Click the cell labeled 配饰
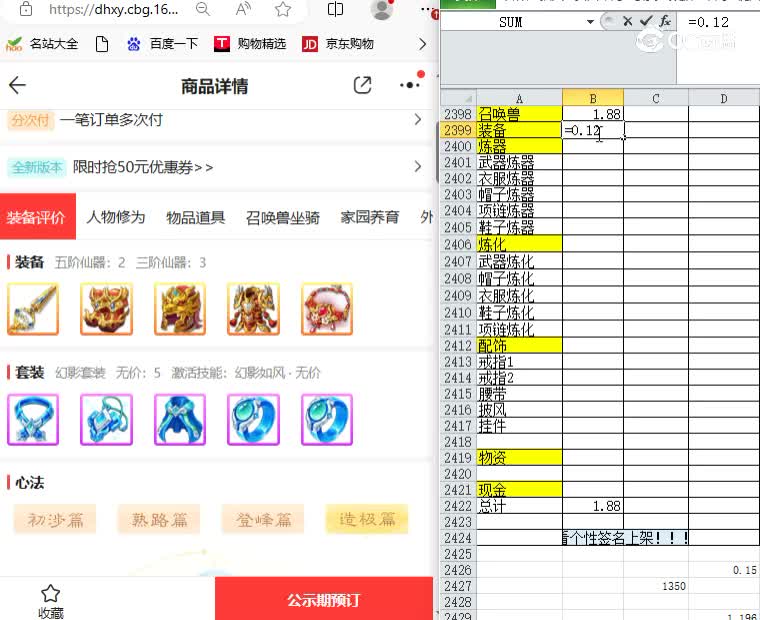The image size is (760, 620). [x=520, y=346]
